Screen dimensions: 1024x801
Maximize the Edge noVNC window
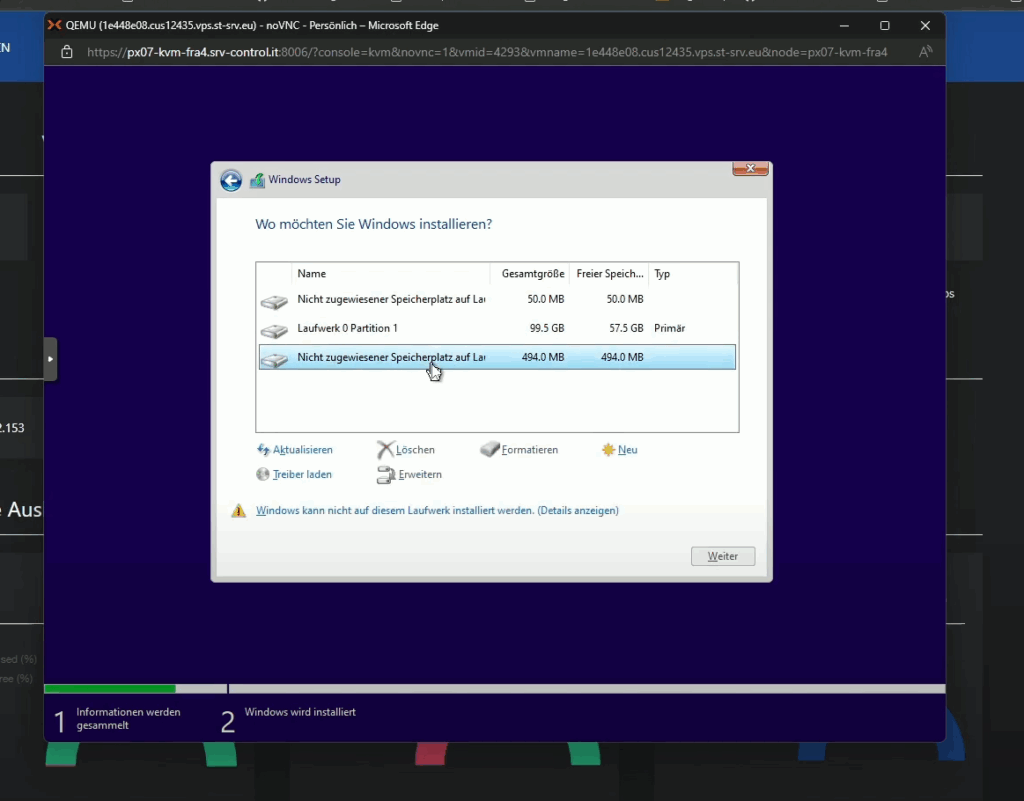point(885,25)
